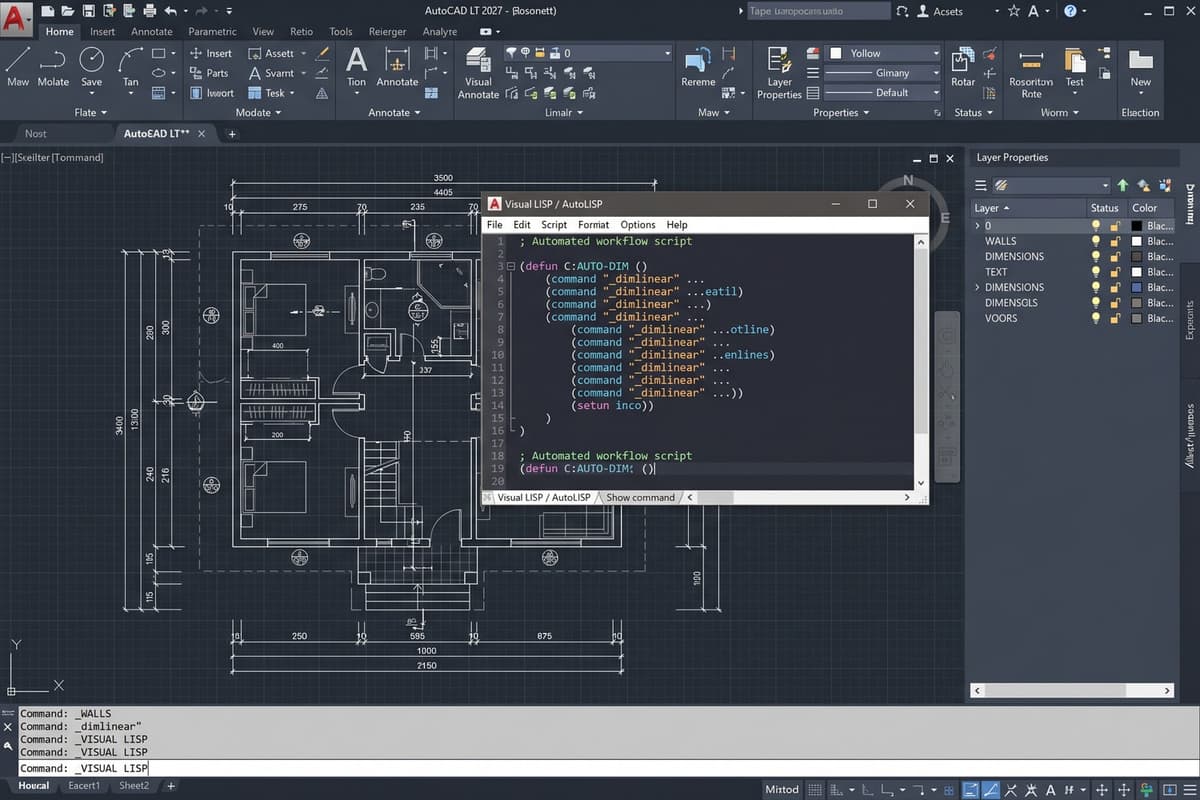
Task: Click the Rereme icon in Maw panel
Action: tap(697, 60)
